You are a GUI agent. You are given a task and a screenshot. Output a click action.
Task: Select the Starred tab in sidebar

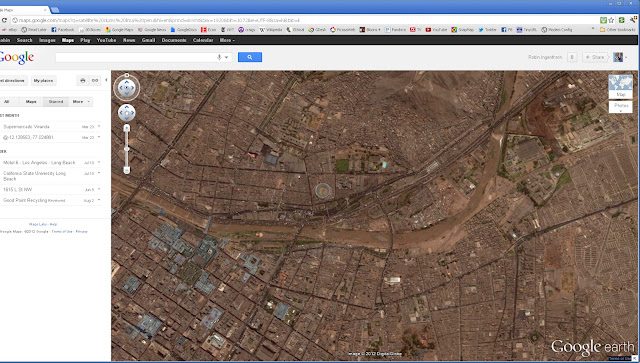coord(56,102)
